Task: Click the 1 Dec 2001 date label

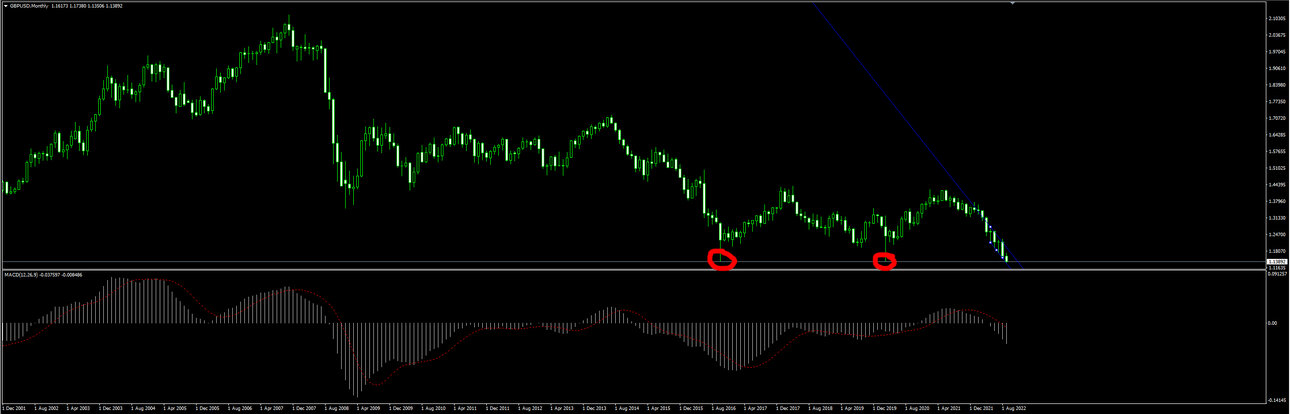Action: pos(15,409)
